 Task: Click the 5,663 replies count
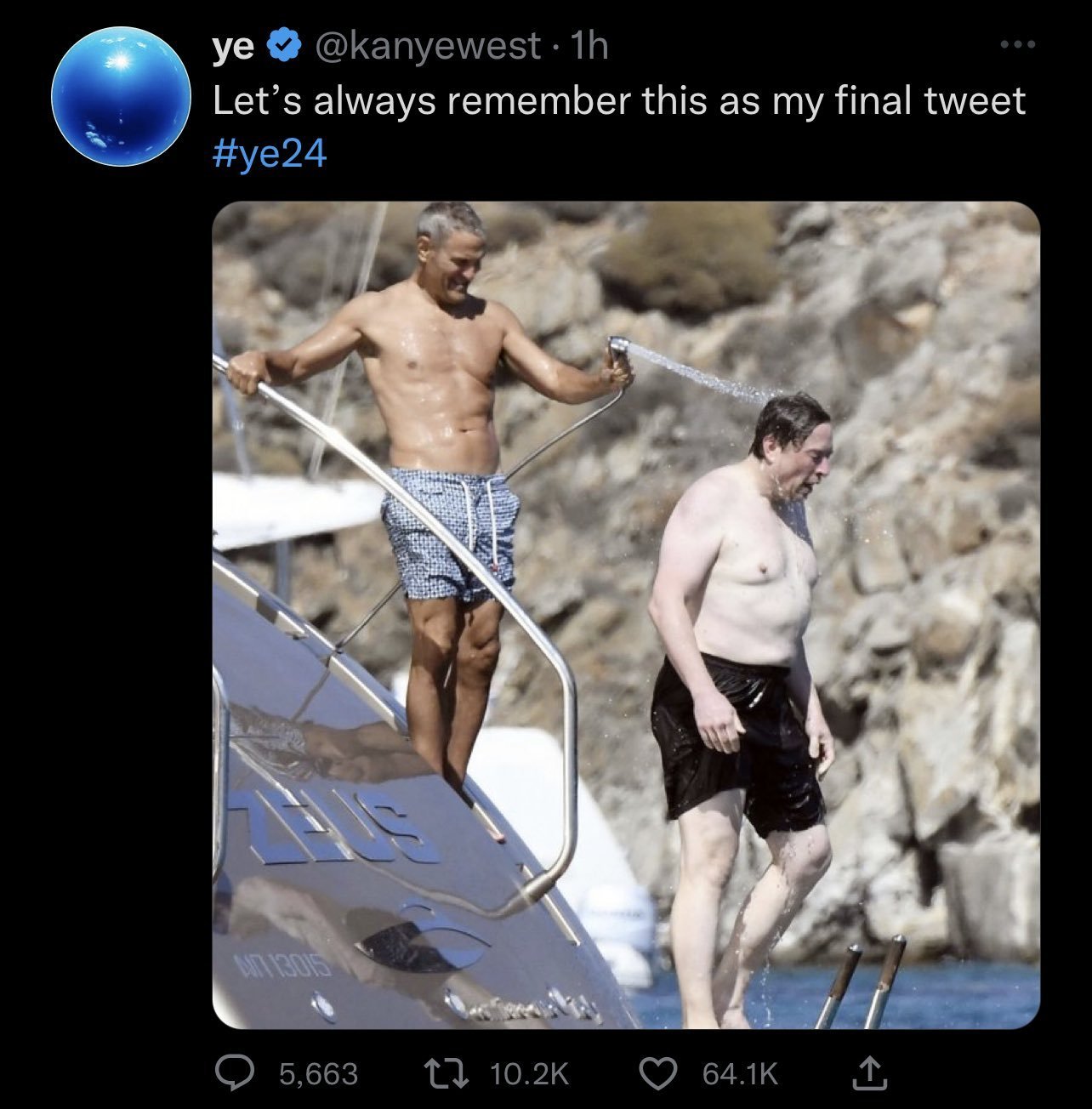(x=318, y=1074)
